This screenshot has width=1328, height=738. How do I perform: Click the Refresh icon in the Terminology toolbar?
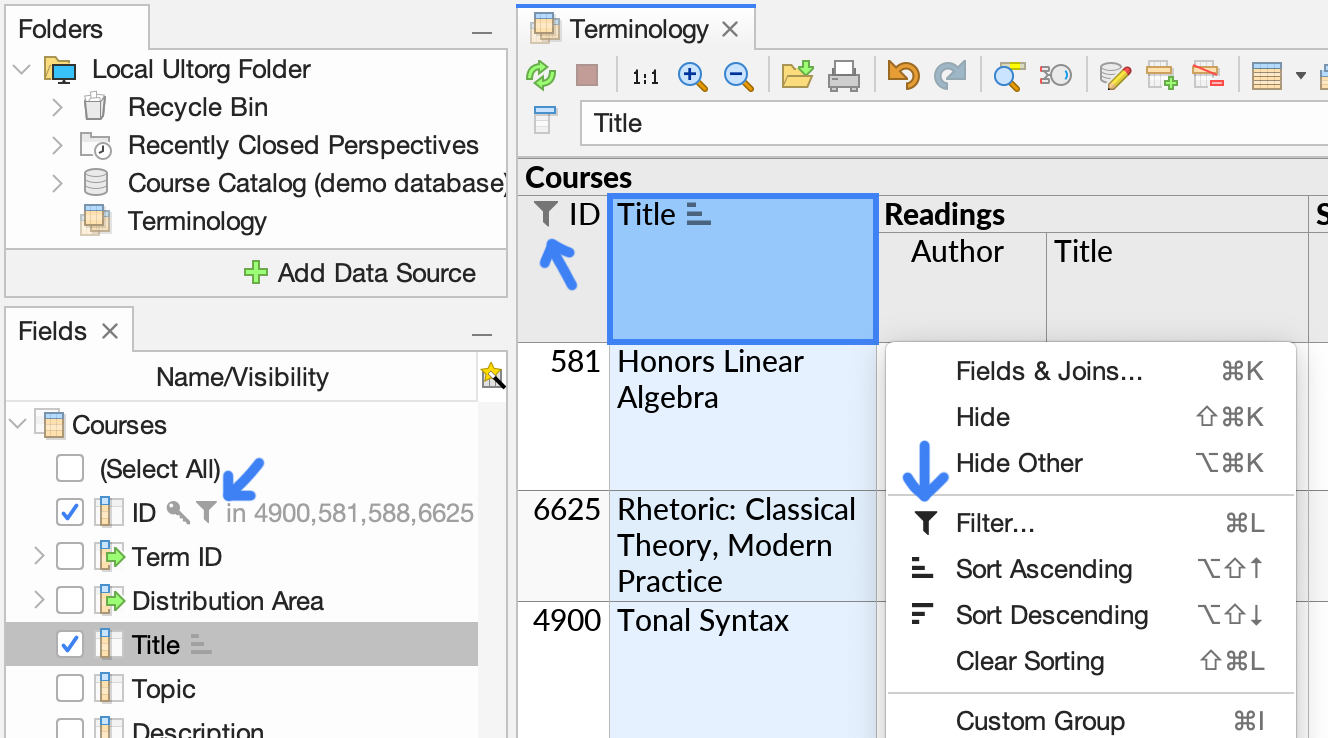pyautogui.click(x=541, y=74)
